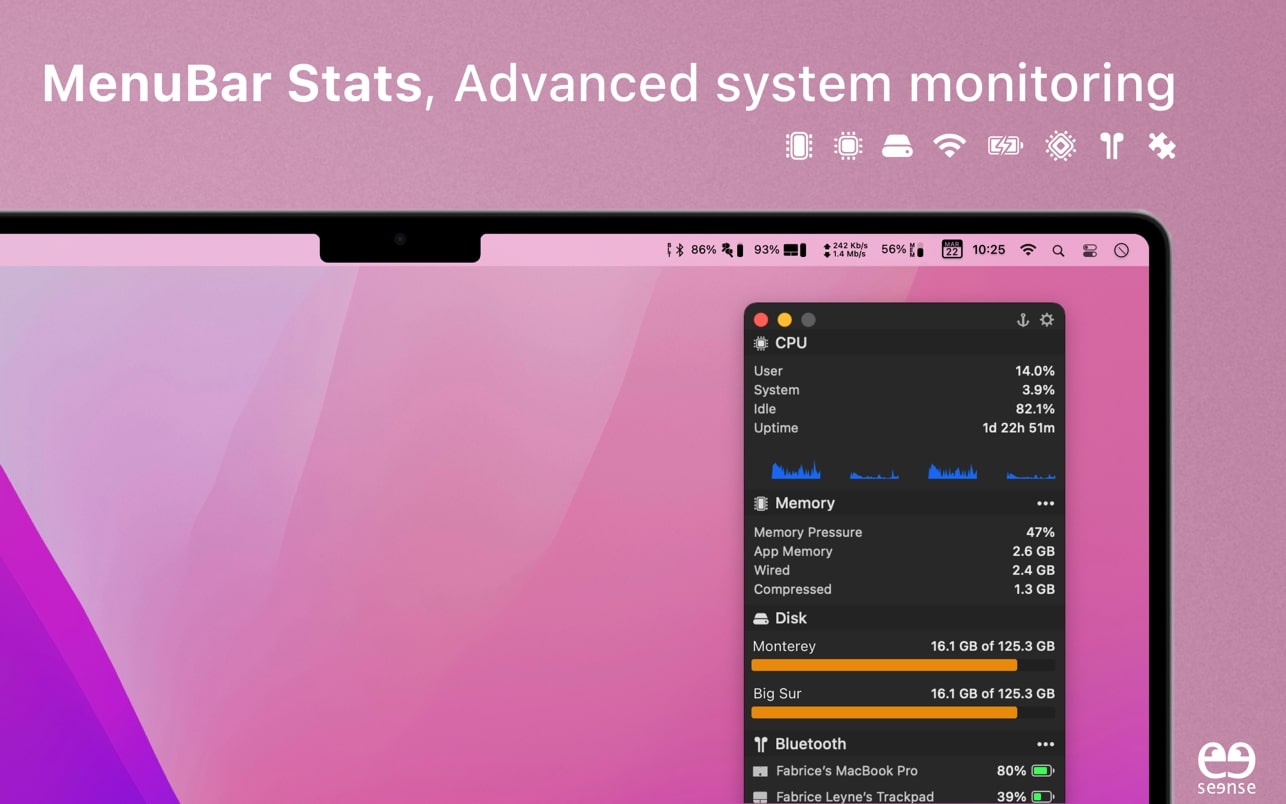Click the Bluetooth battery indicator showing 86%
1286x804 pixels.
[x=703, y=249]
